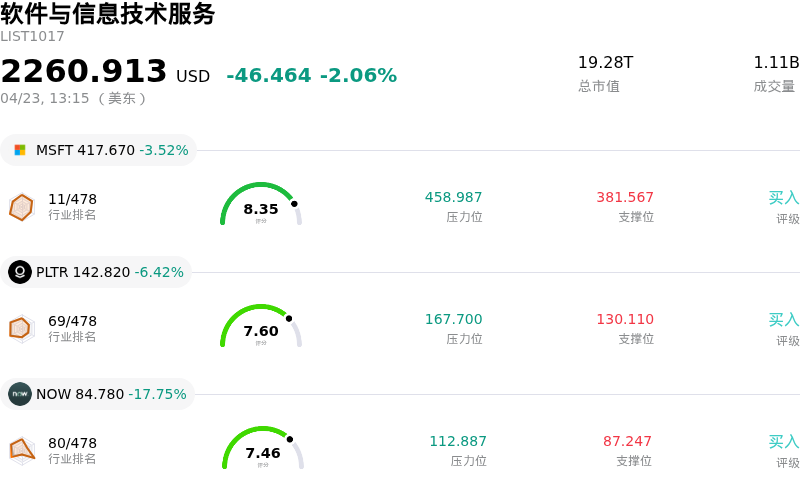The width and height of the screenshot is (800, 488).
Task: Select the PLTR 142.820 stock chip
Action: pos(97,272)
